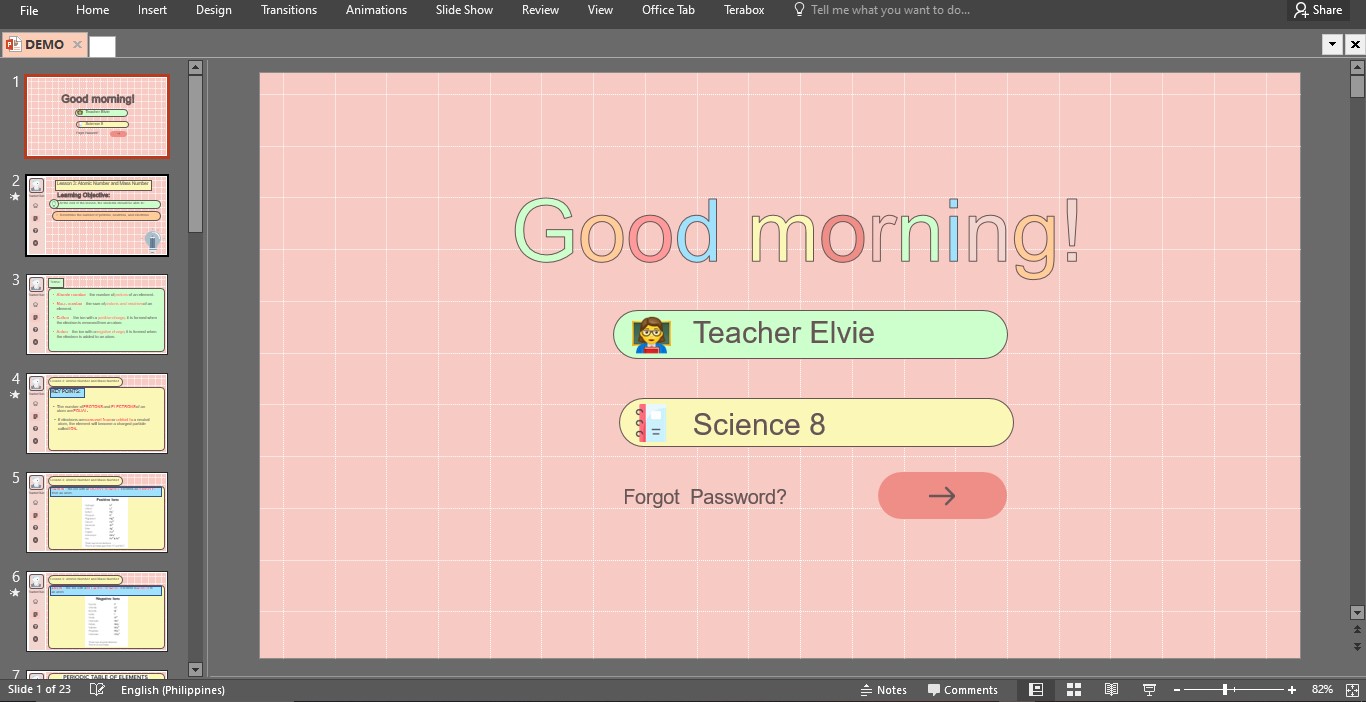This screenshot has height=702, width=1366.
Task: Click thumbnail pane scroll down arrow
Action: point(195,669)
